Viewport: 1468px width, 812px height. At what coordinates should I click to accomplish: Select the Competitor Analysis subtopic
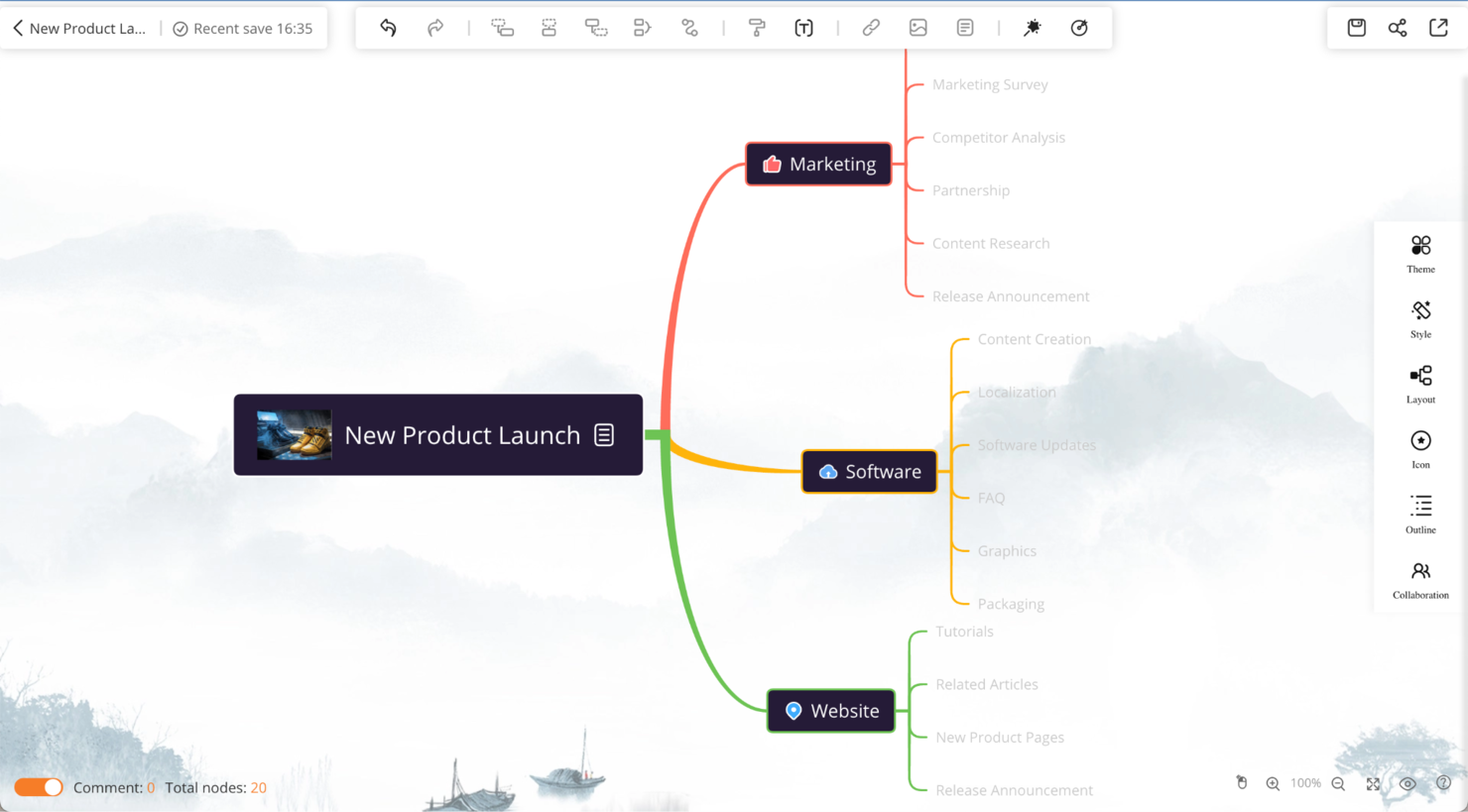pyautogui.click(x=999, y=137)
